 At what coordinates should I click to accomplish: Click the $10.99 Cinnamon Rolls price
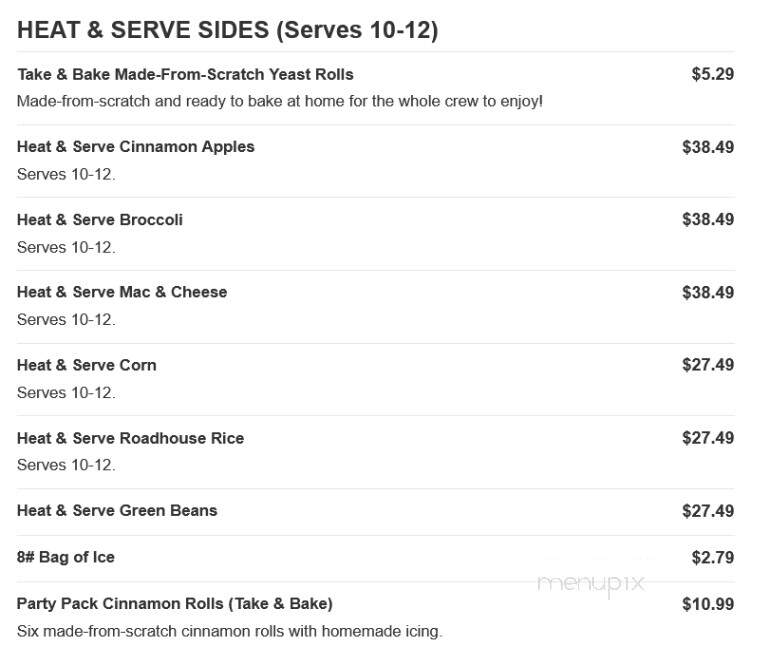[x=708, y=604]
